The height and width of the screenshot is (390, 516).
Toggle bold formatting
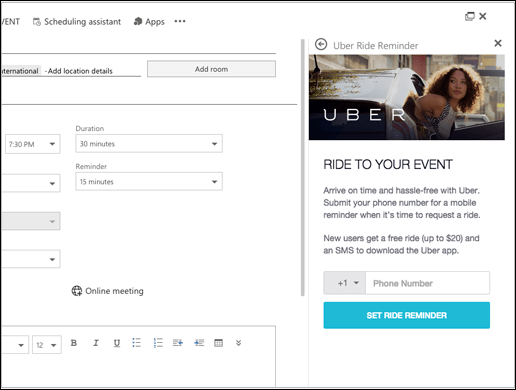[x=74, y=343]
